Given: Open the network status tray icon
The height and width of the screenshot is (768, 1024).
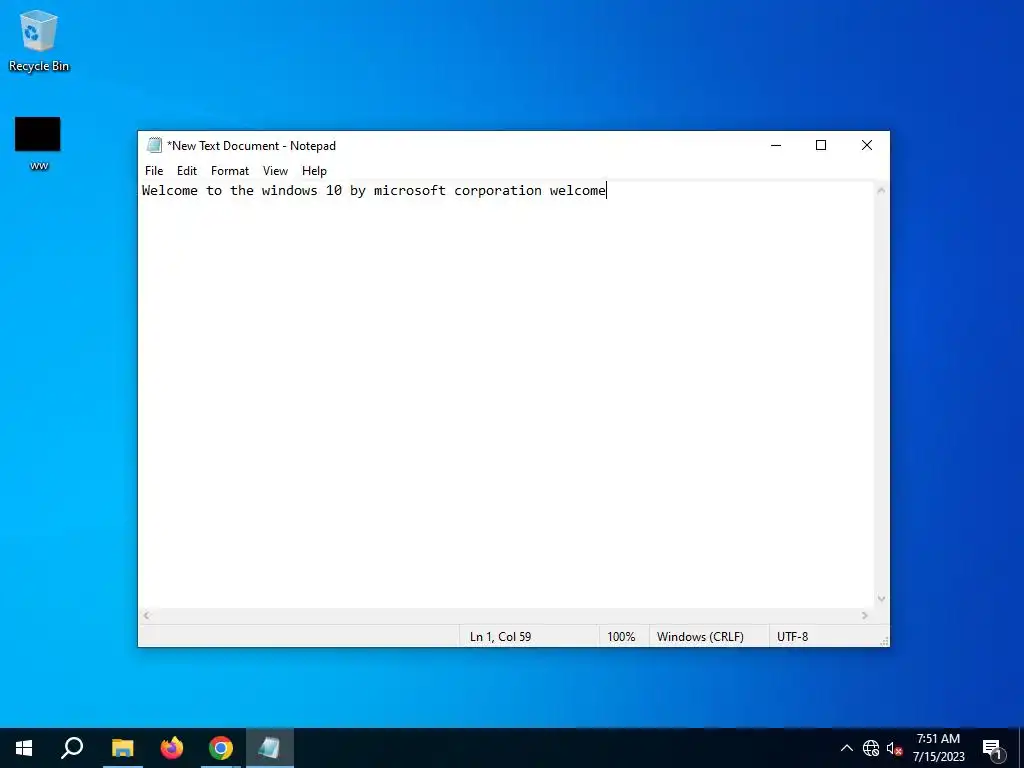Looking at the screenshot, I should click(871, 748).
